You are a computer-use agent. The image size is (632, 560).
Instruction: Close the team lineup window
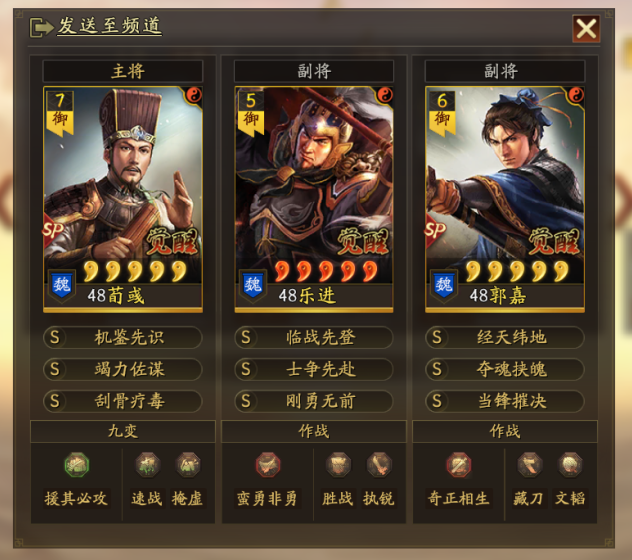point(586,29)
